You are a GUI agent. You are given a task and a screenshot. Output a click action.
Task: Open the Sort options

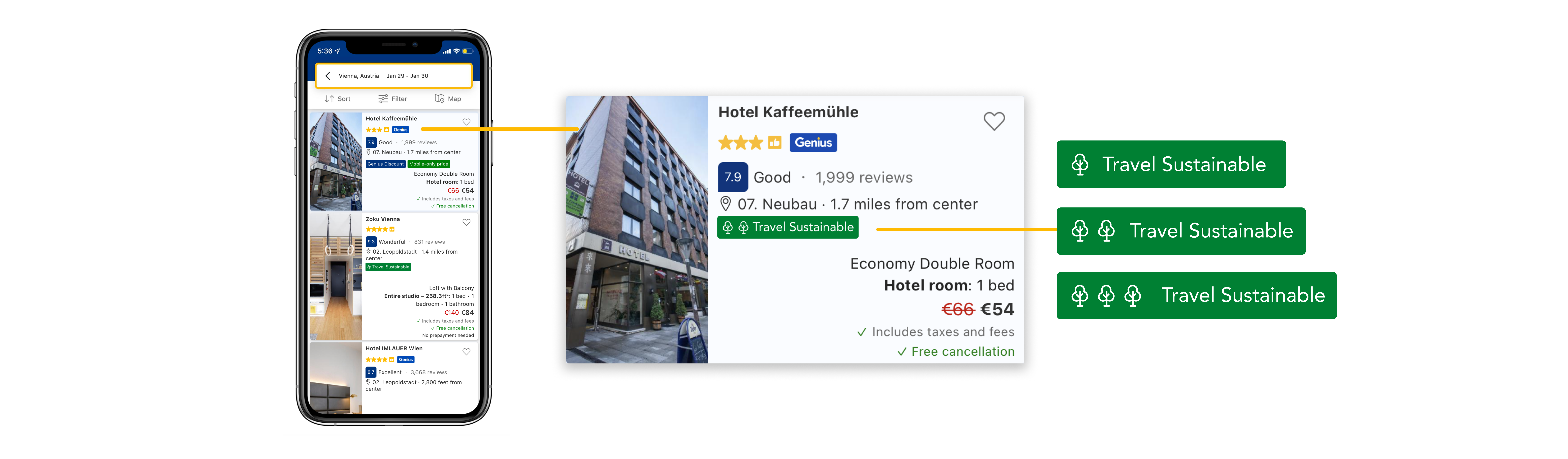338,99
